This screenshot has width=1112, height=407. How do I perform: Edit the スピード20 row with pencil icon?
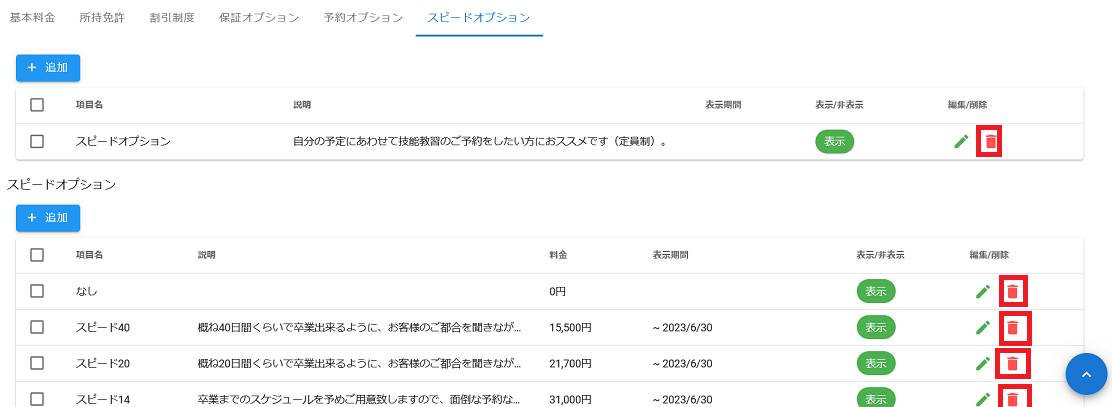pyautogui.click(x=983, y=363)
